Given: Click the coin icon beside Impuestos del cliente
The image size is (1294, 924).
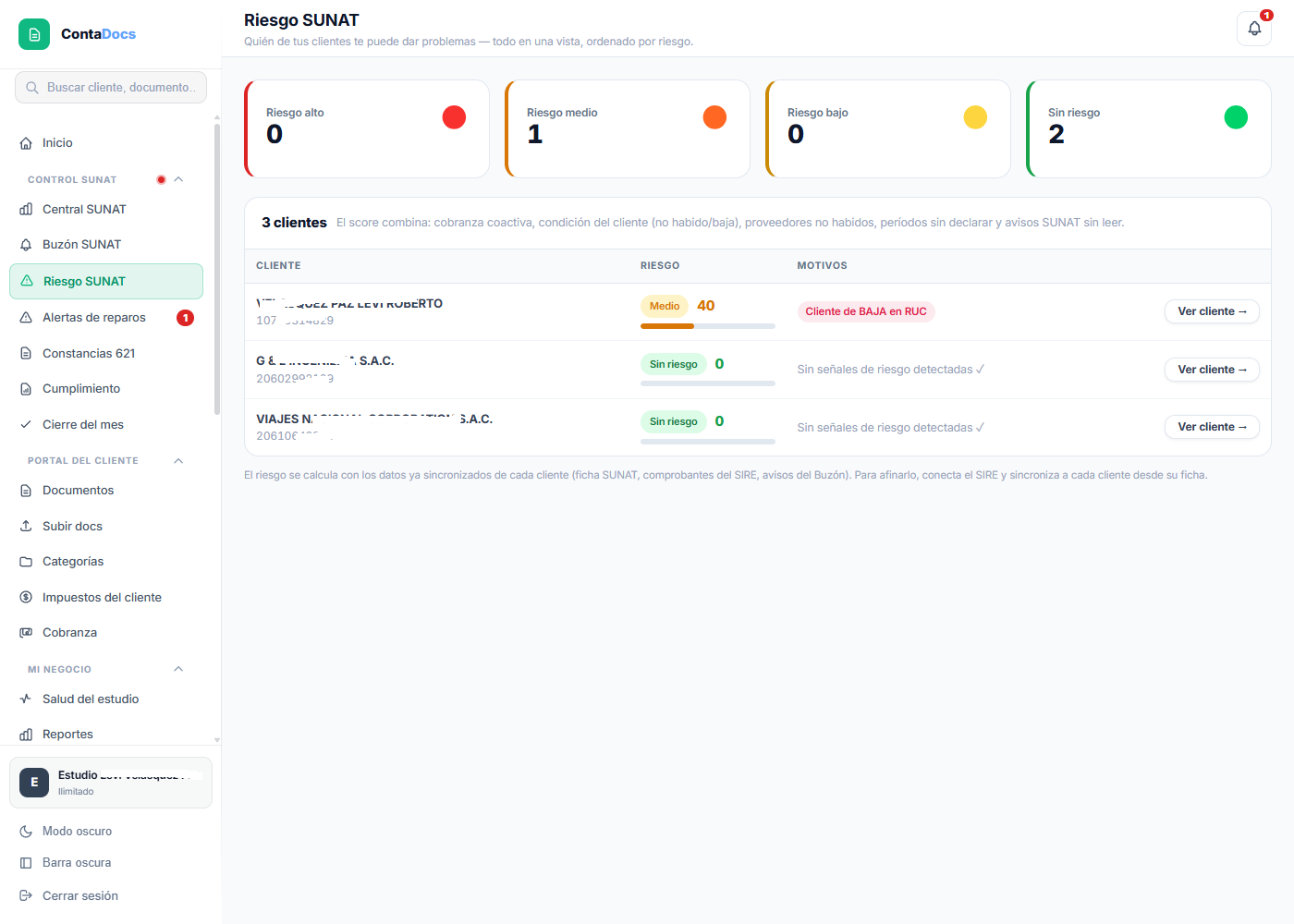Looking at the screenshot, I should point(26,598).
